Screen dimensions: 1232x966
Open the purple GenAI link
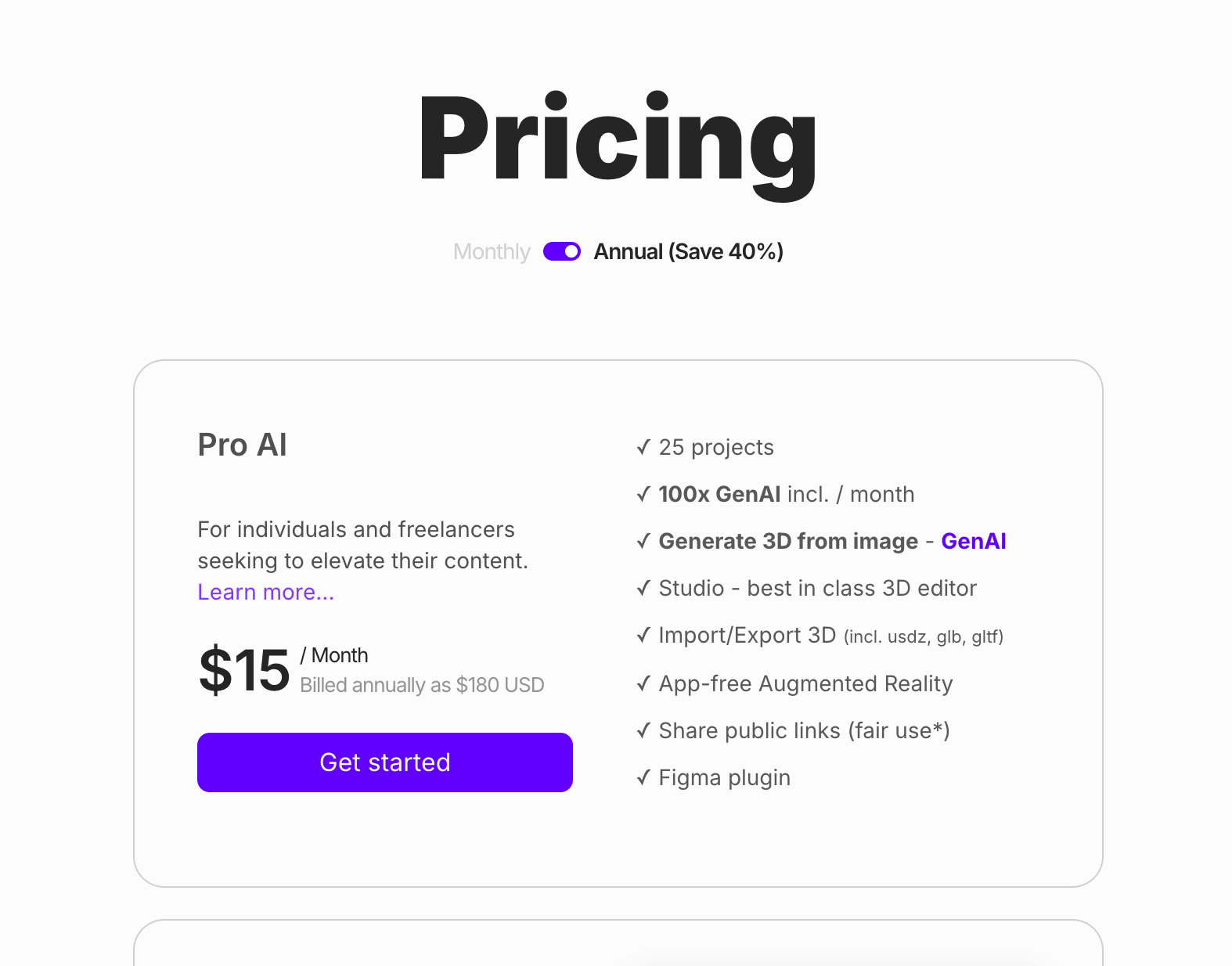coord(973,542)
